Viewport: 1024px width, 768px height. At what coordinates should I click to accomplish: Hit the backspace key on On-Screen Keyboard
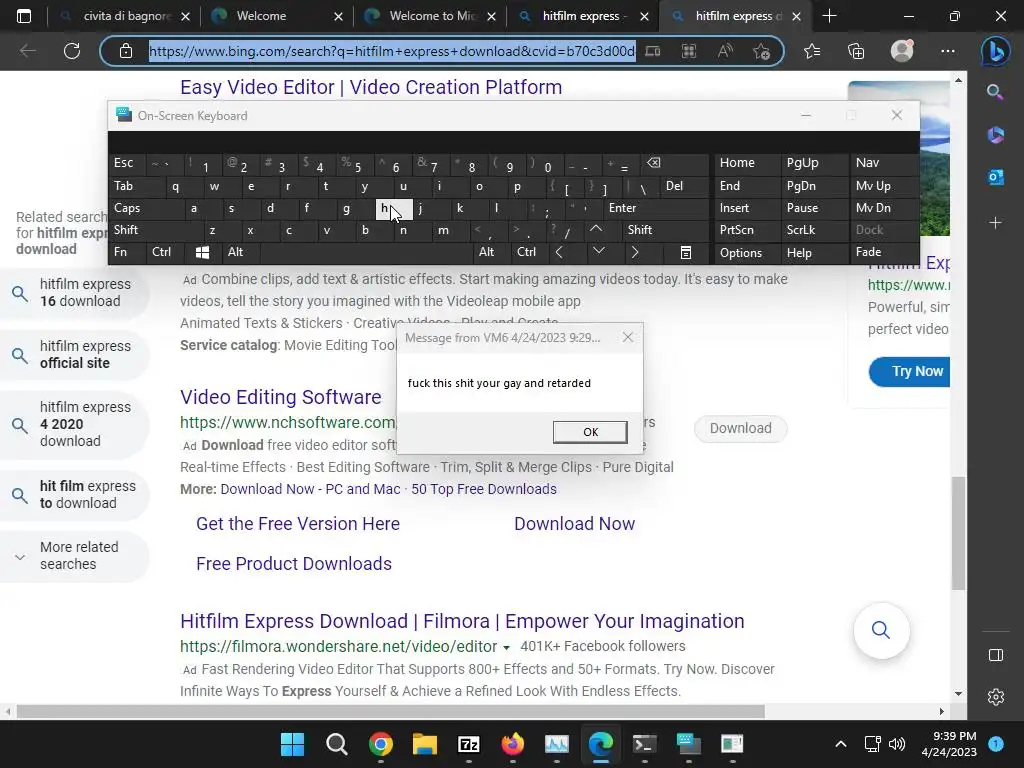pos(675,163)
